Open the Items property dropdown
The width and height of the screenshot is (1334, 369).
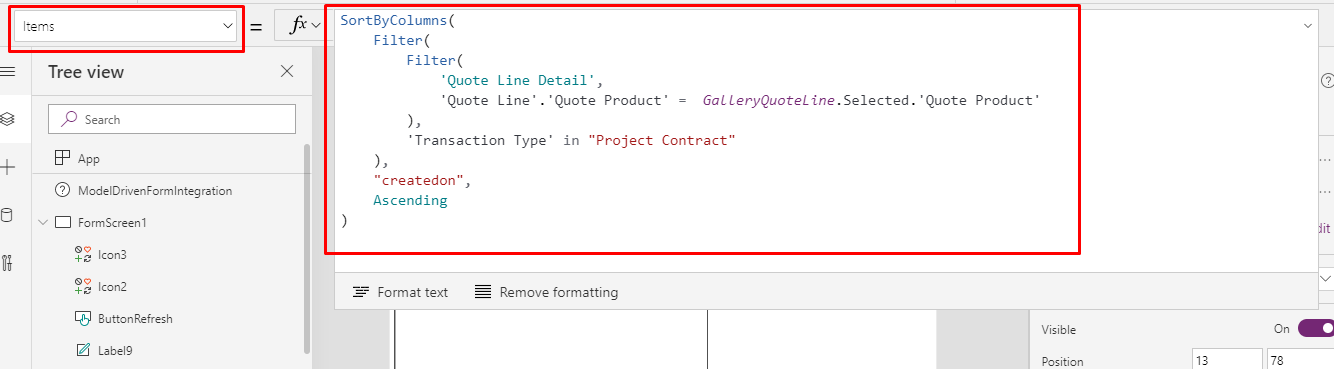(126, 27)
